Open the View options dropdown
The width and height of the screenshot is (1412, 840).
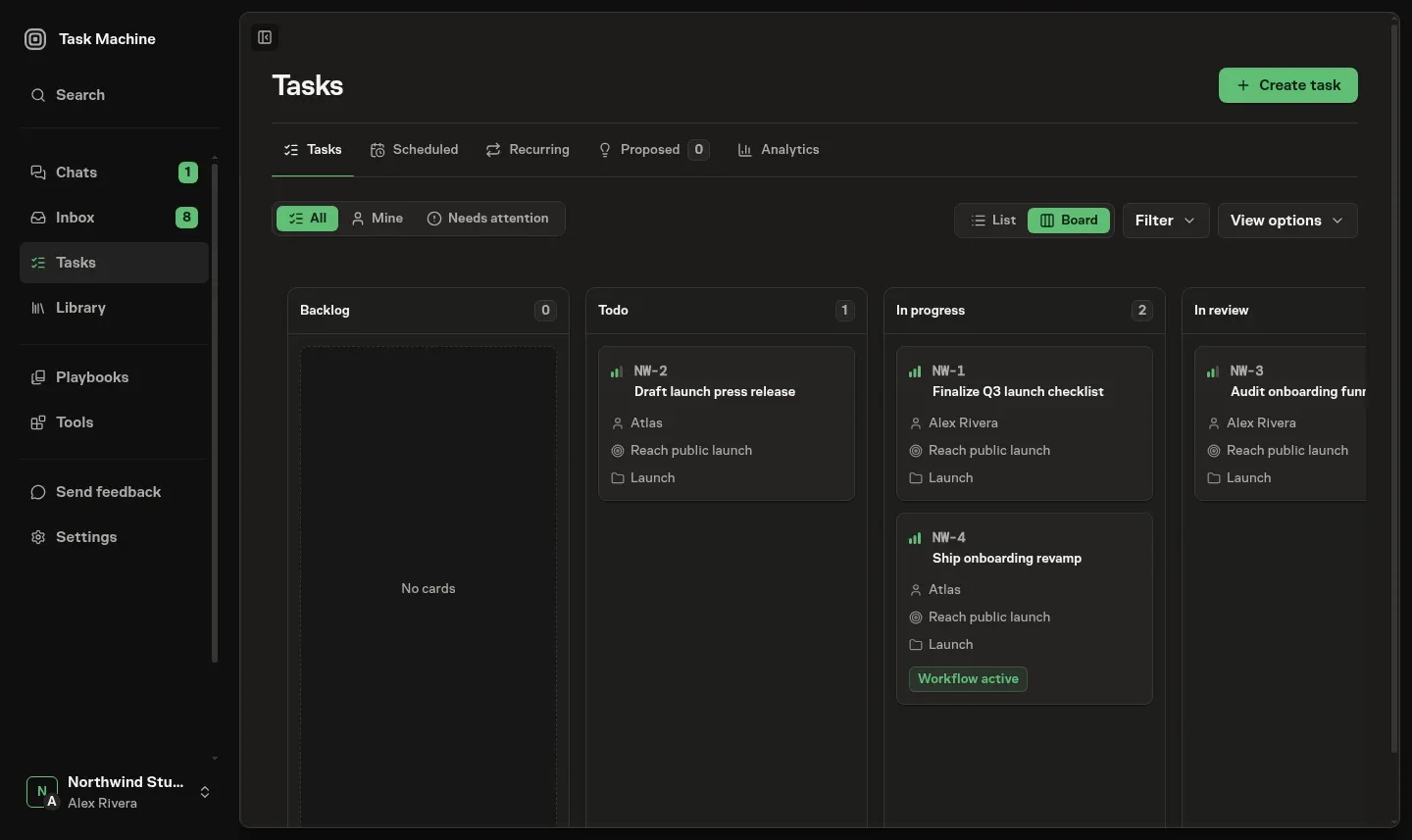click(x=1287, y=221)
